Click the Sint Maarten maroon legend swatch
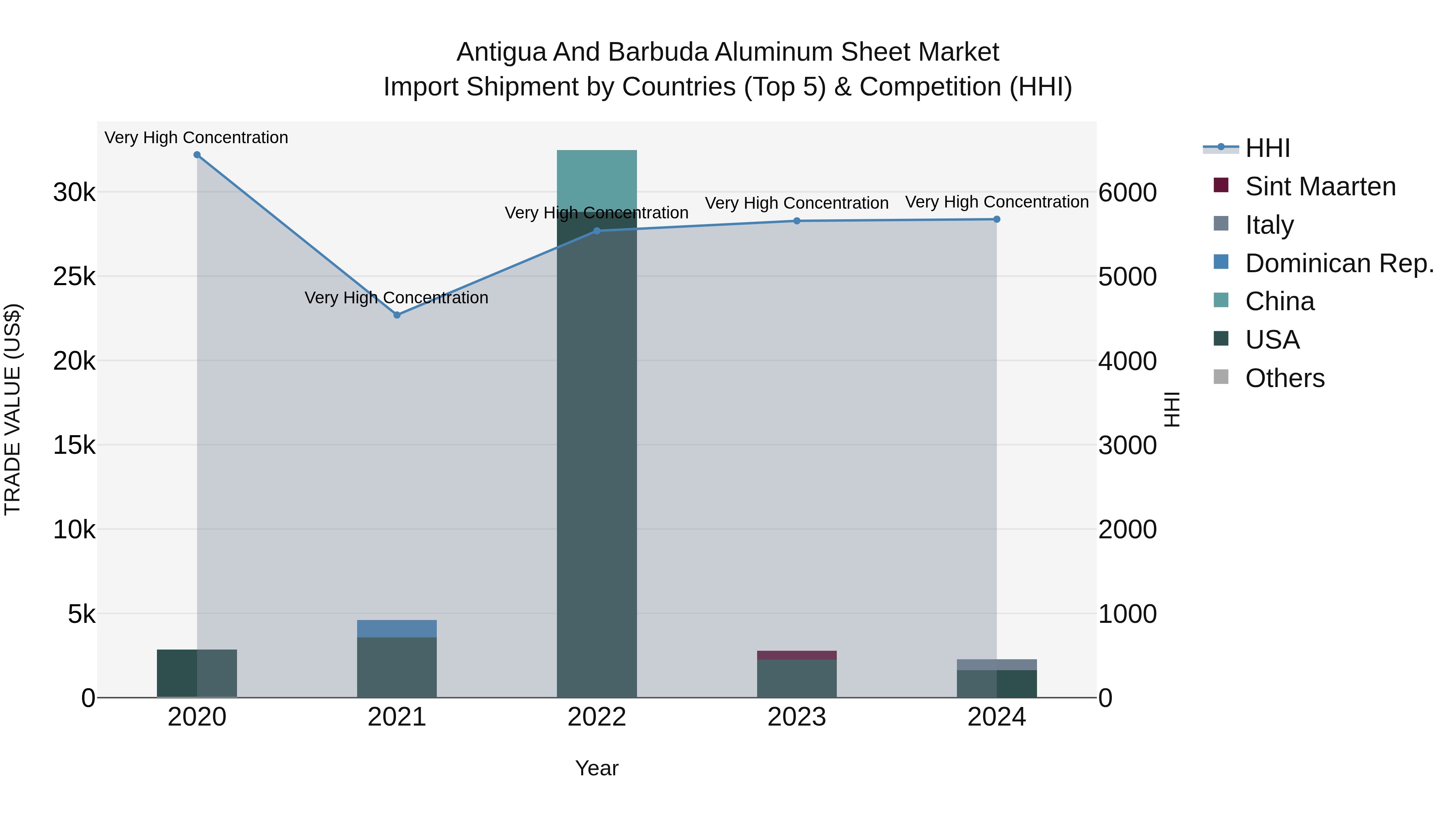 1221,185
